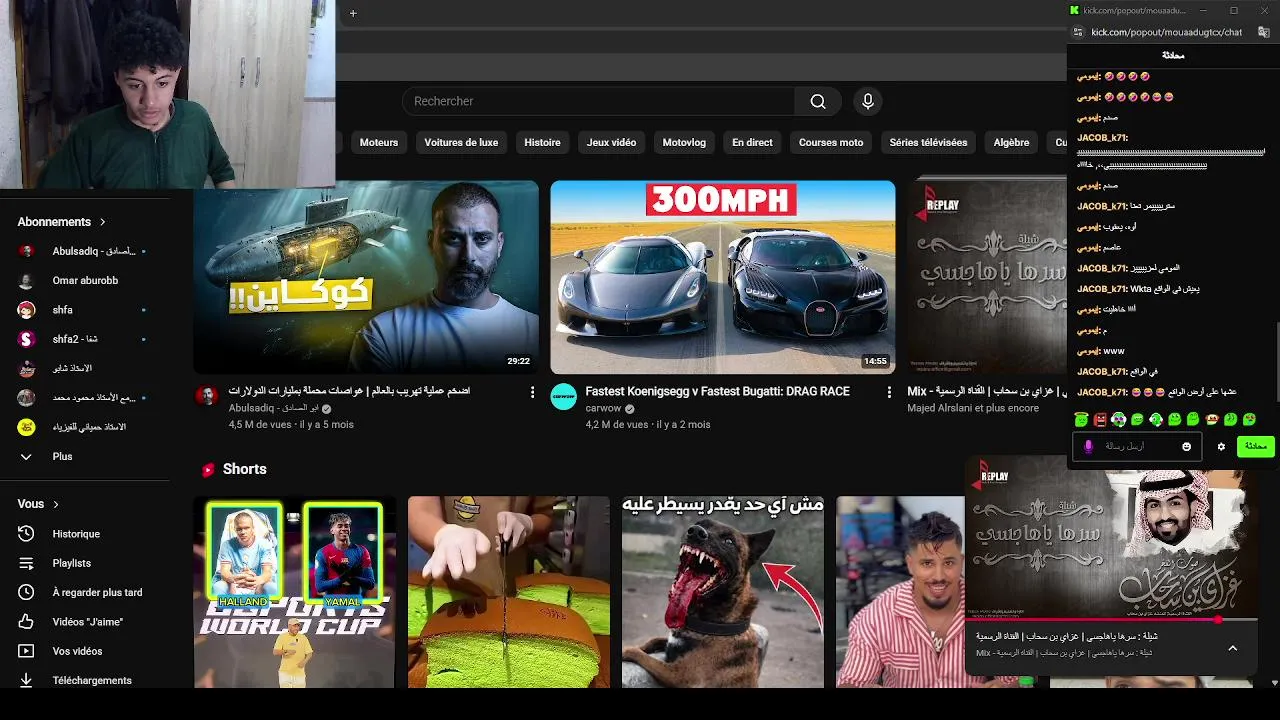
Task: Click translate icon in Kick address bar
Action: pyautogui.click(x=1264, y=32)
